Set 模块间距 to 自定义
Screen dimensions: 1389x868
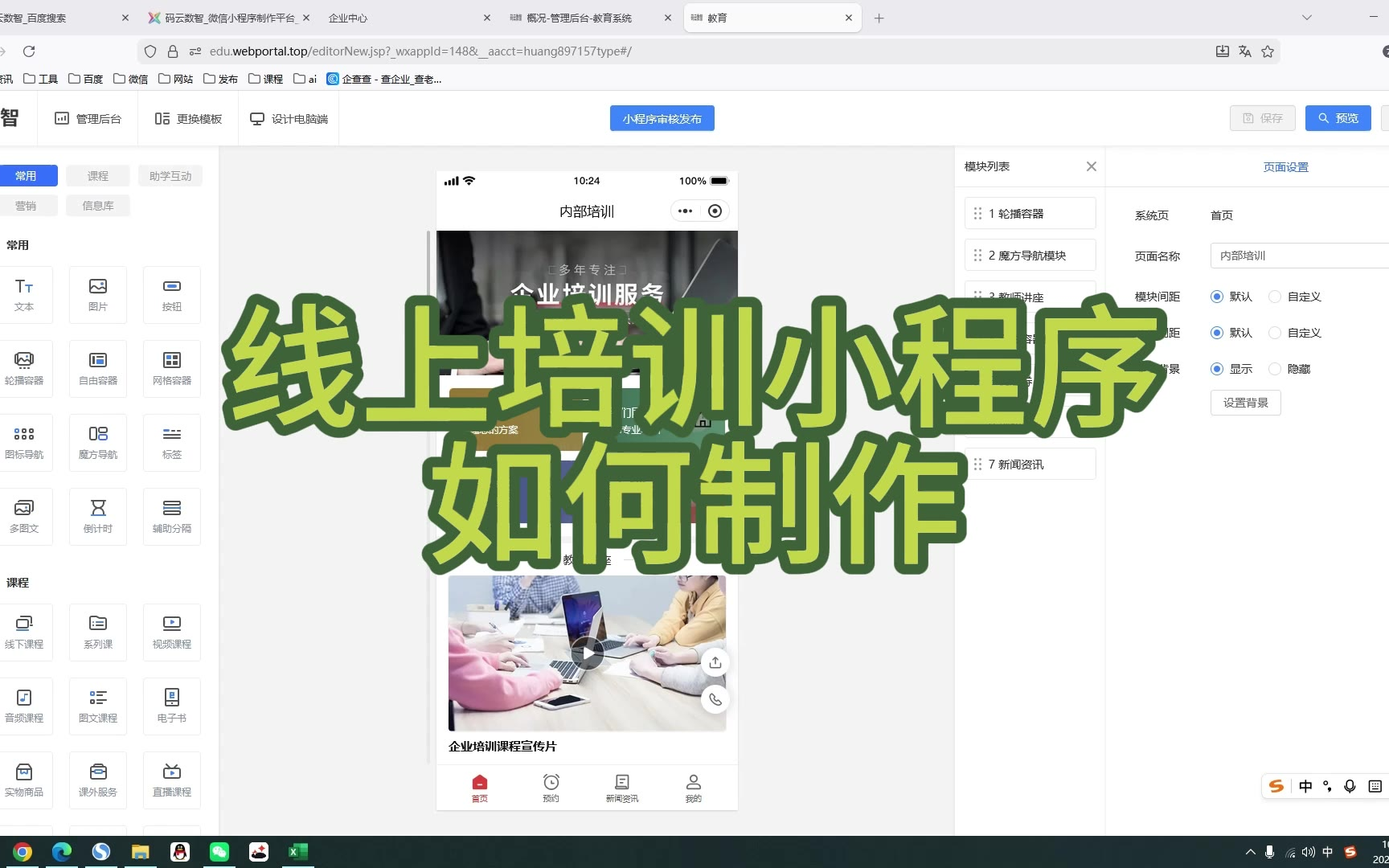pyautogui.click(x=1275, y=297)
